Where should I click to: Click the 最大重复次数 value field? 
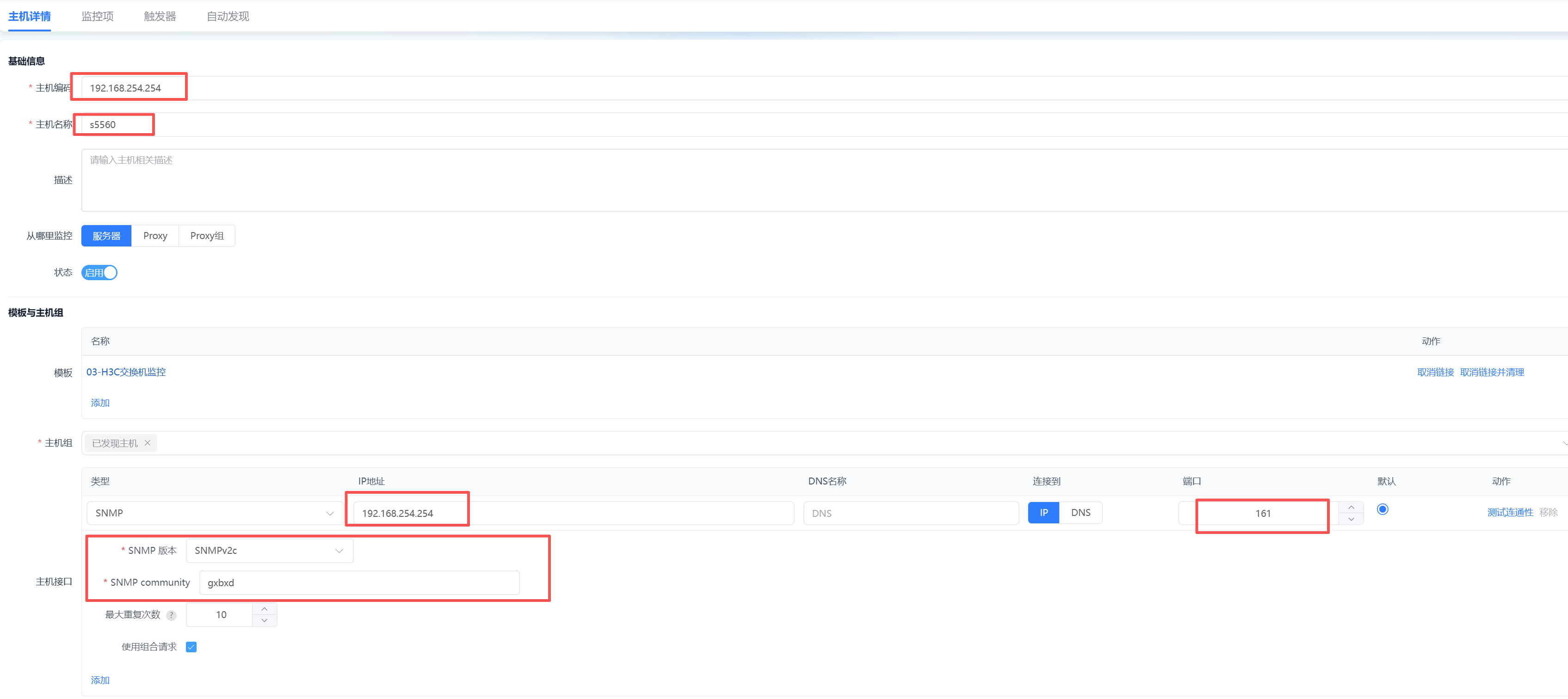tap(220, 615)
